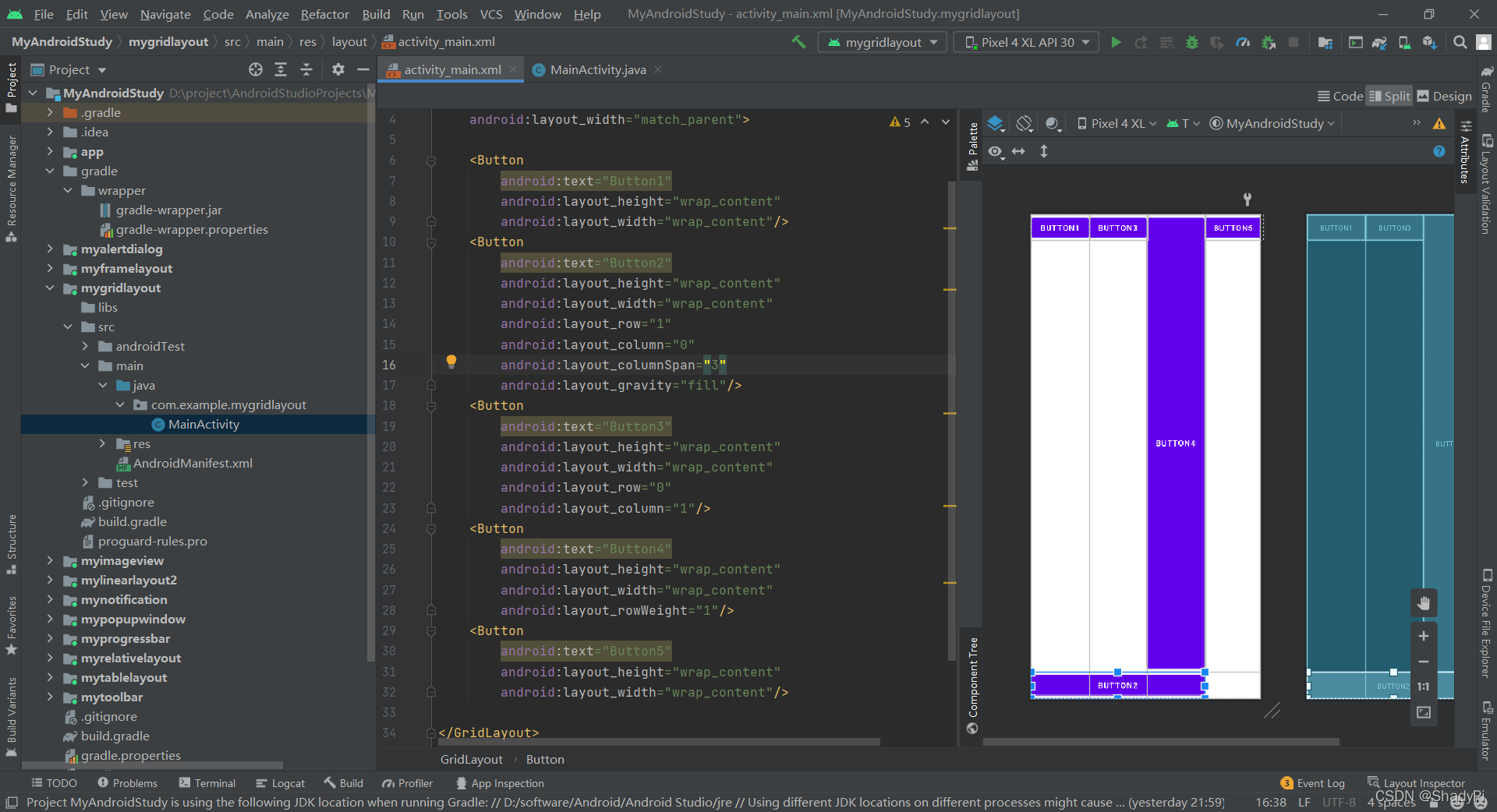1497x812 pixels.
Task: Open the Profile app gauge icon
Action: coord(1243,42)
